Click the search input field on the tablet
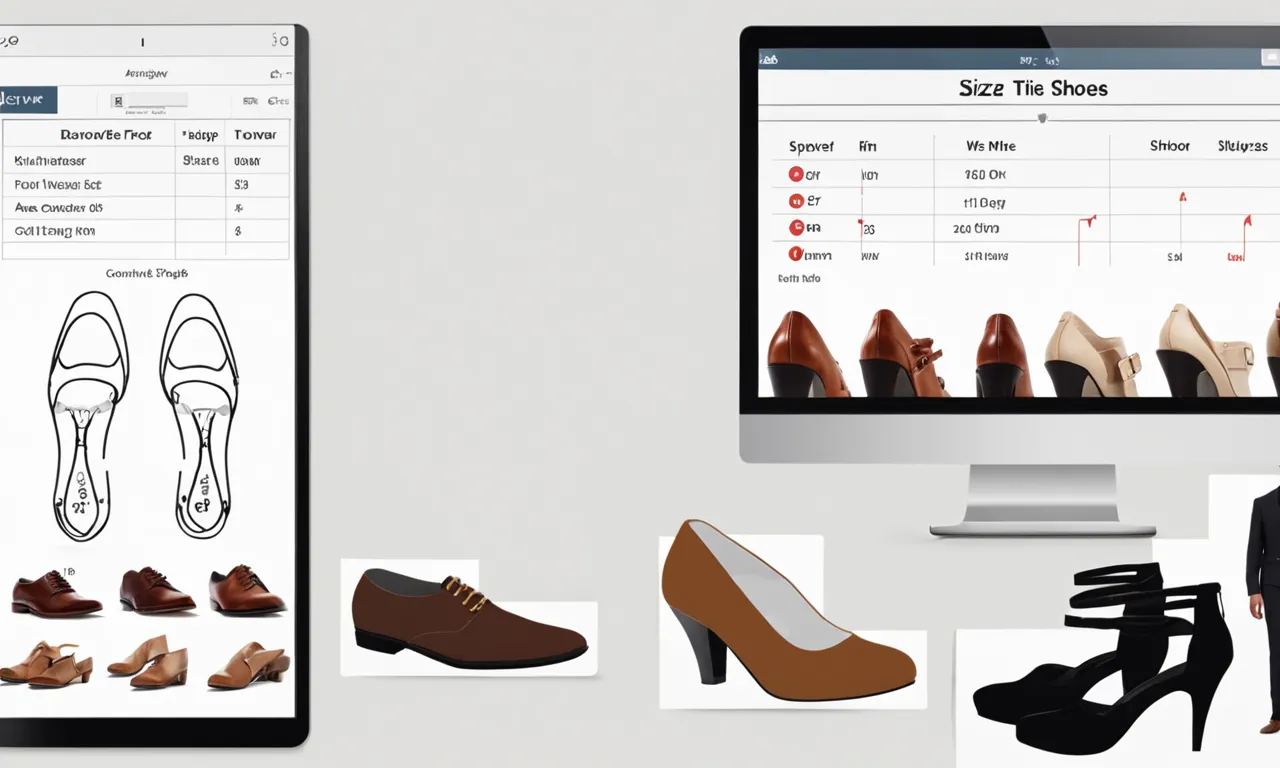The width and height of the screenshot is (1280, 768). click(155, 100)
